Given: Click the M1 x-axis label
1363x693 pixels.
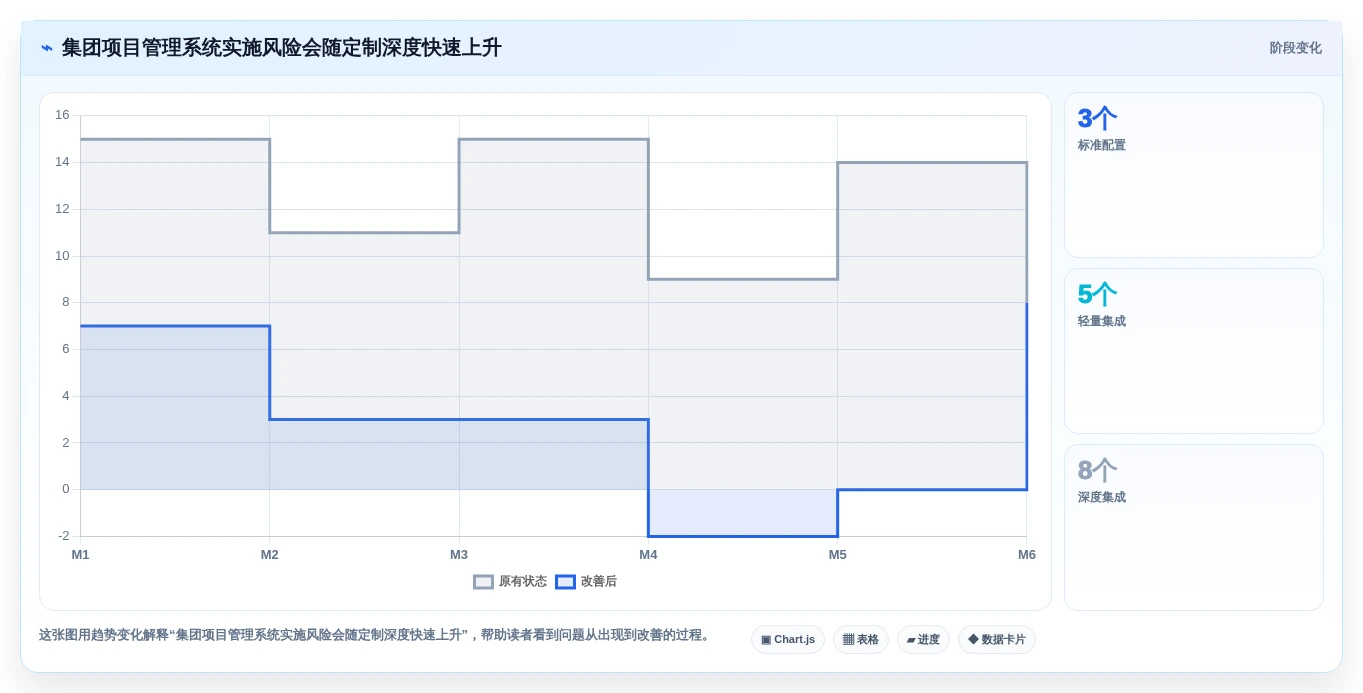Looking at the screenshot, I should (x=80, y=555).
